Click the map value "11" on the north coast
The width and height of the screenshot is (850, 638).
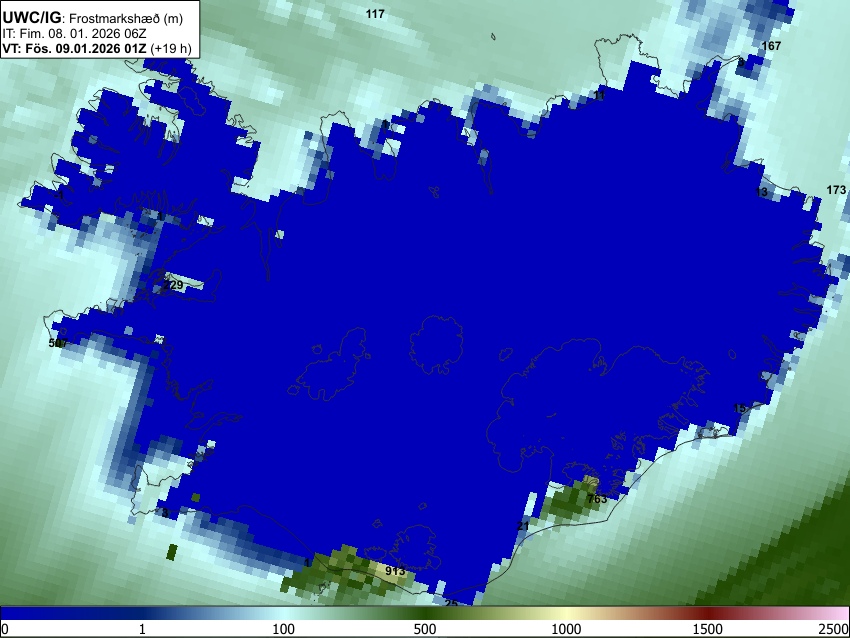point(599,95)
